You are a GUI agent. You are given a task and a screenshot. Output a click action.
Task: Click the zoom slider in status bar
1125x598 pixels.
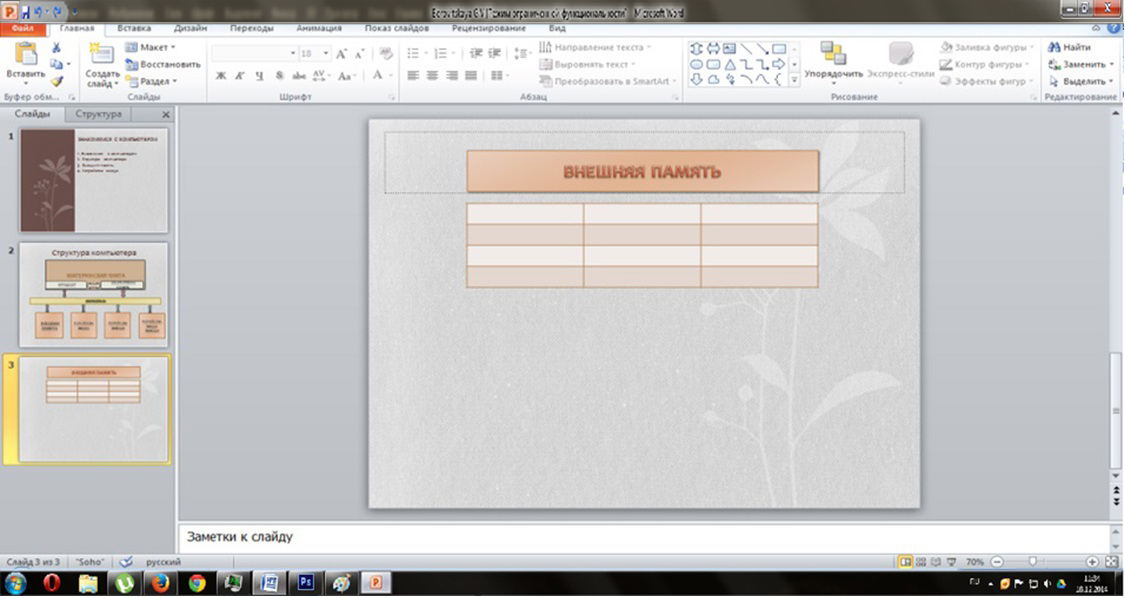(x=1033, y=562)
